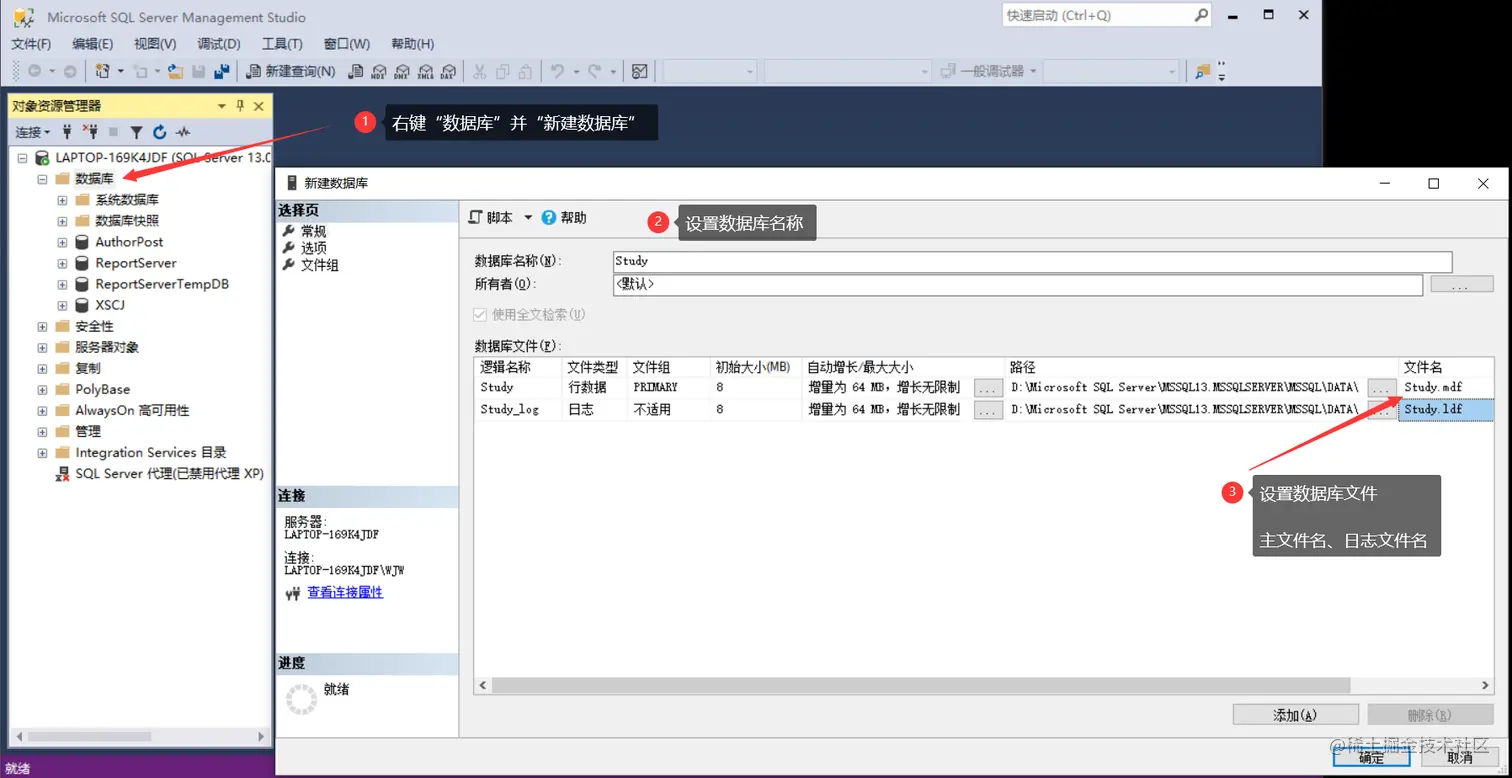Click the search magnifier in Quick Launch box

click(x=1201, y=15)
